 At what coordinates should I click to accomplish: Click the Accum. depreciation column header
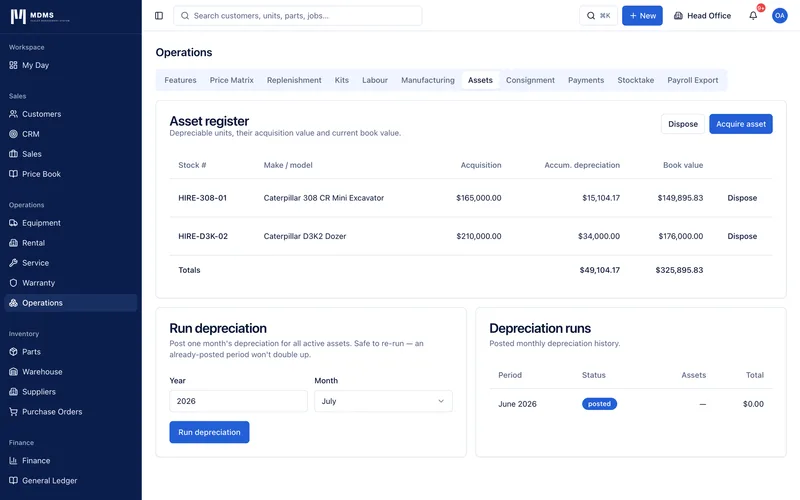[582, 165]
